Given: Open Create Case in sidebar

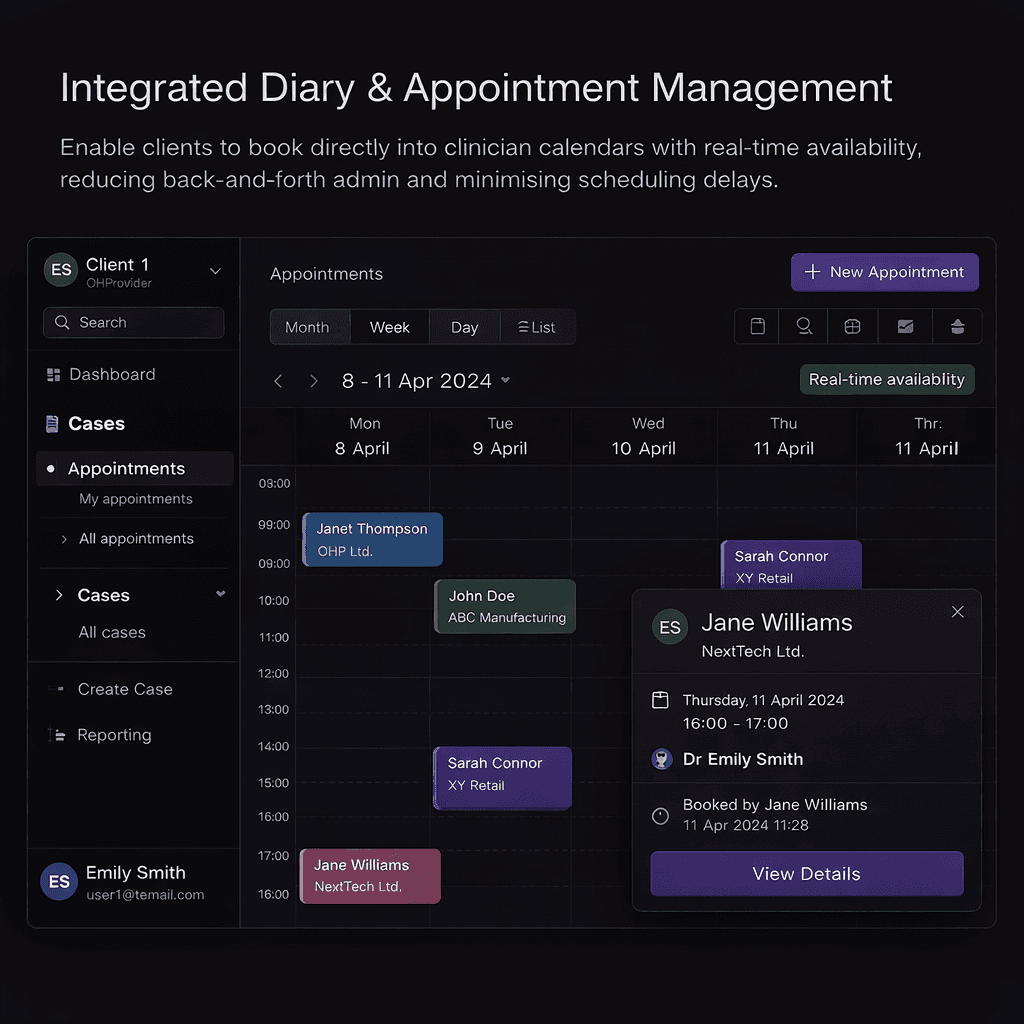Looking at the screenshot, I should 125,689.
